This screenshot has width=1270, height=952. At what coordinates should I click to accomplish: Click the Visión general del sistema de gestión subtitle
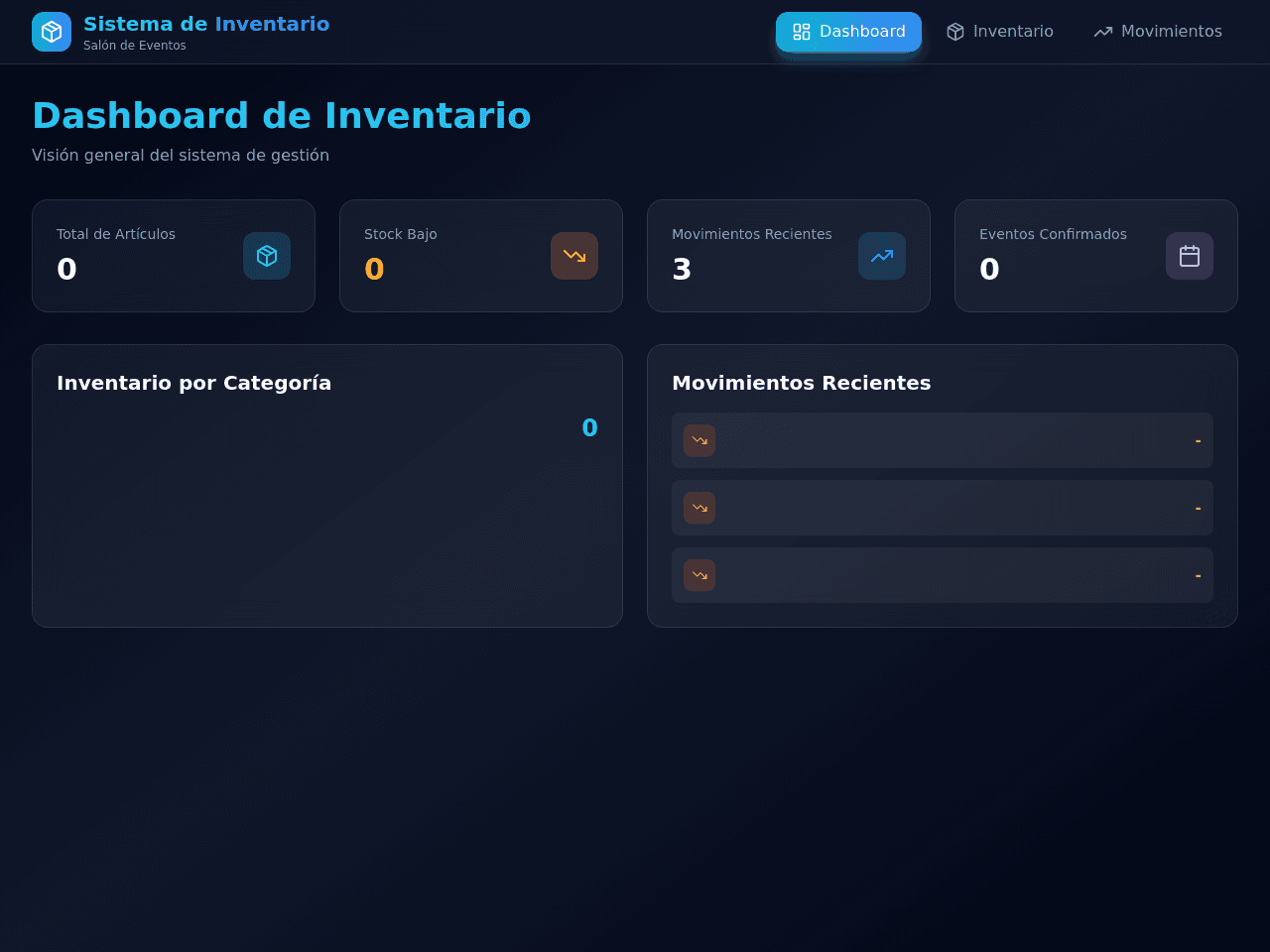point(181,155)
